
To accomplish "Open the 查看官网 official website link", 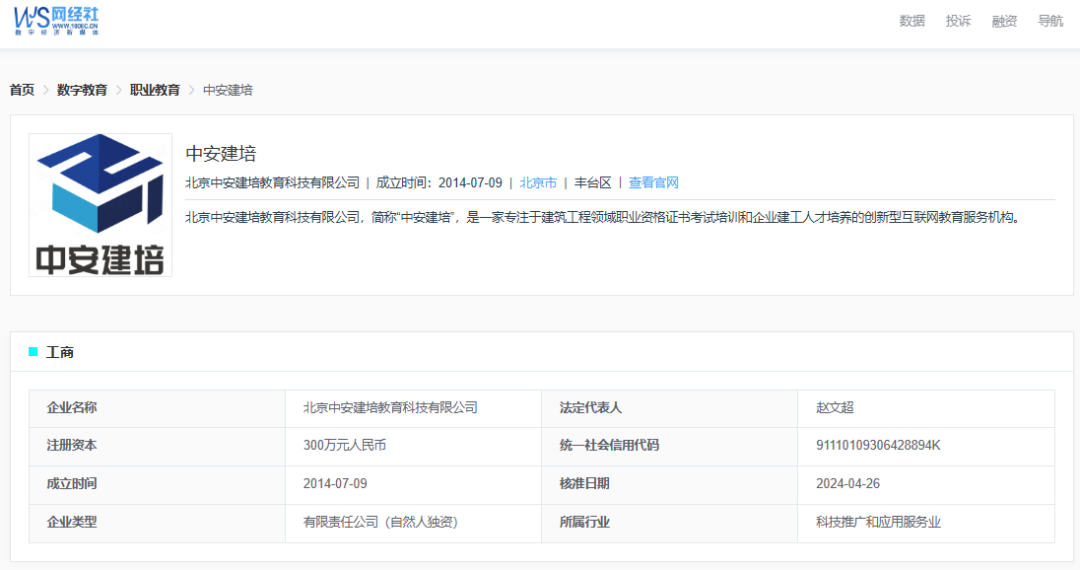I will pos(654,183).
